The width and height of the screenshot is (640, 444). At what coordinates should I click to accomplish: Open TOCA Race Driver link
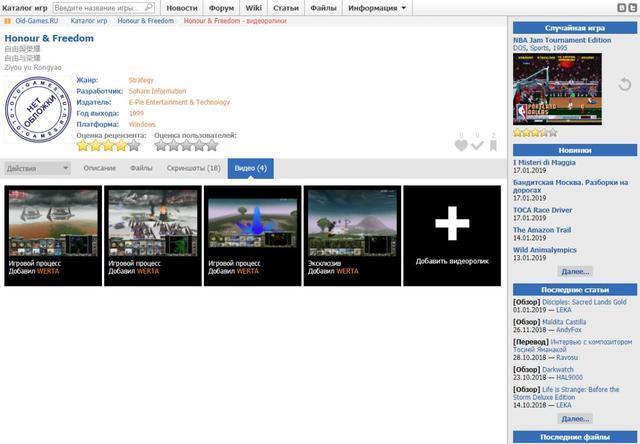click(542, 210)
